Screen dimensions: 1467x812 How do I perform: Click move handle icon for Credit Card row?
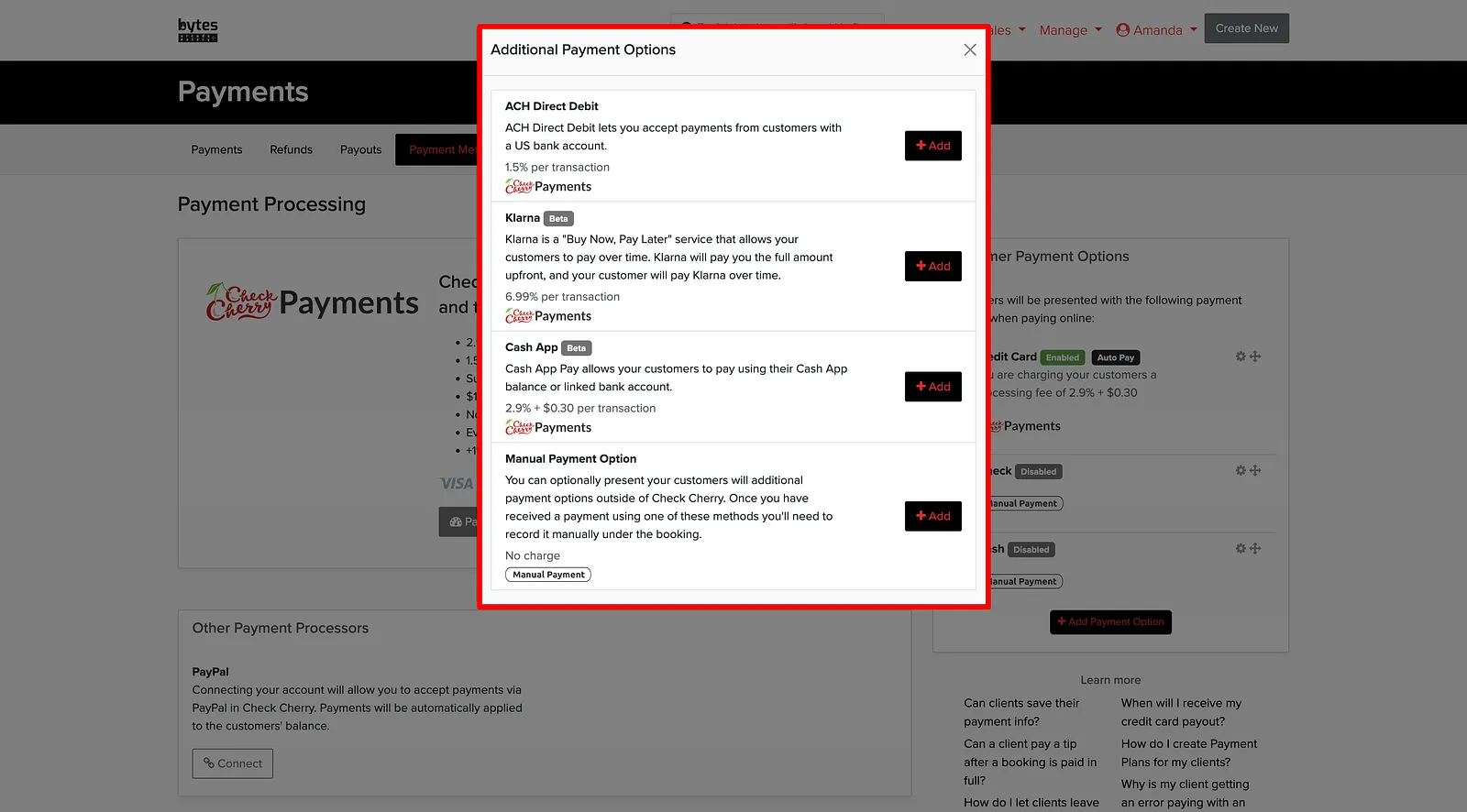(x=1255, y=357)
